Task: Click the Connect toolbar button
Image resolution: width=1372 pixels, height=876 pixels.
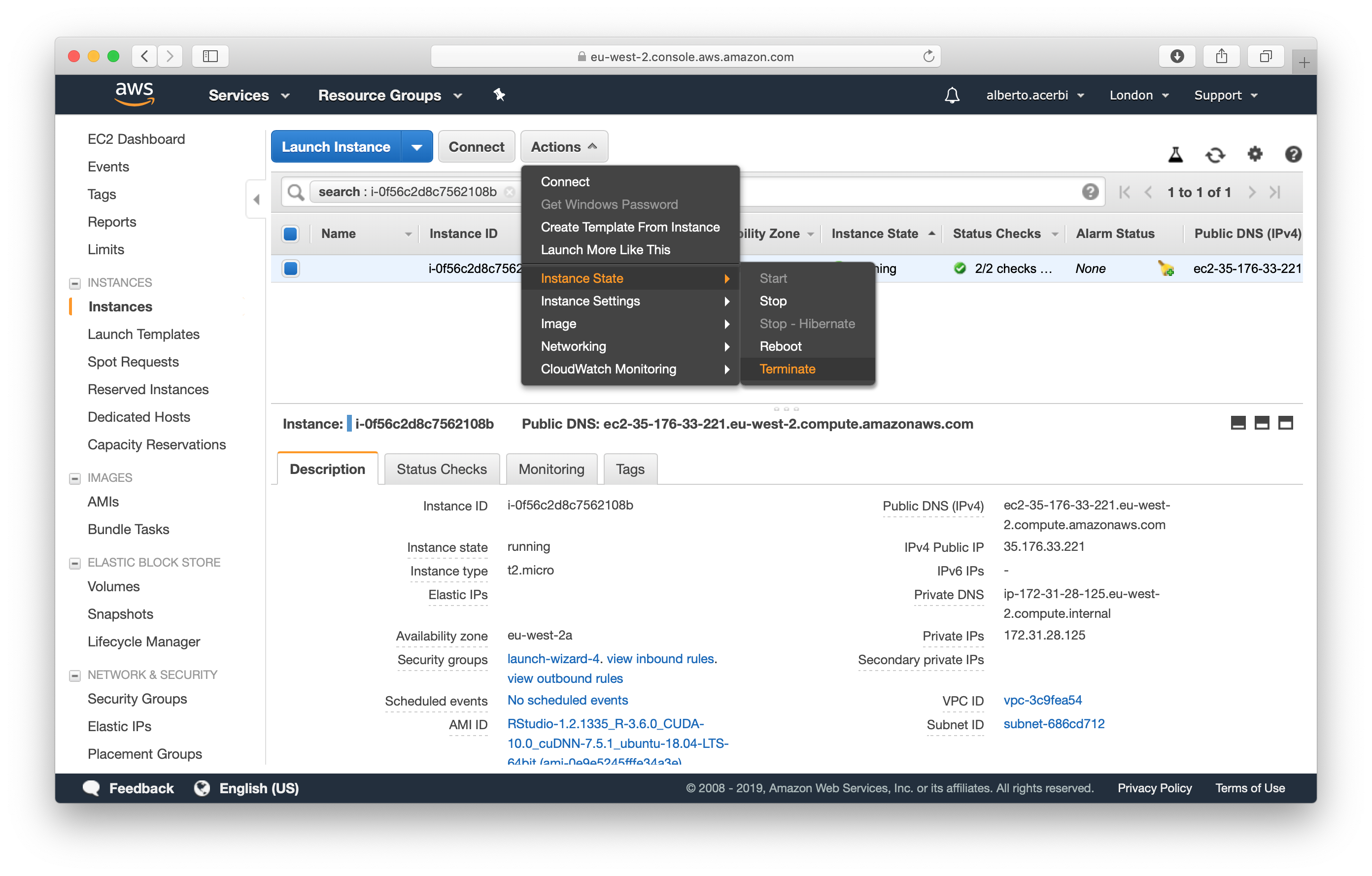Action: coord(477,147)
